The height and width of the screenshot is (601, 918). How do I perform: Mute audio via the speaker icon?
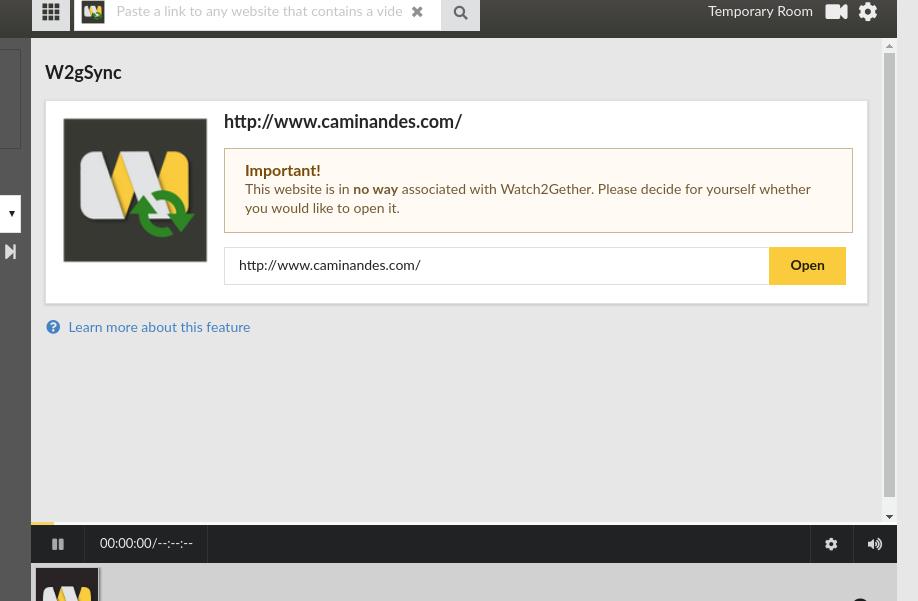click(x=875, y=544)
